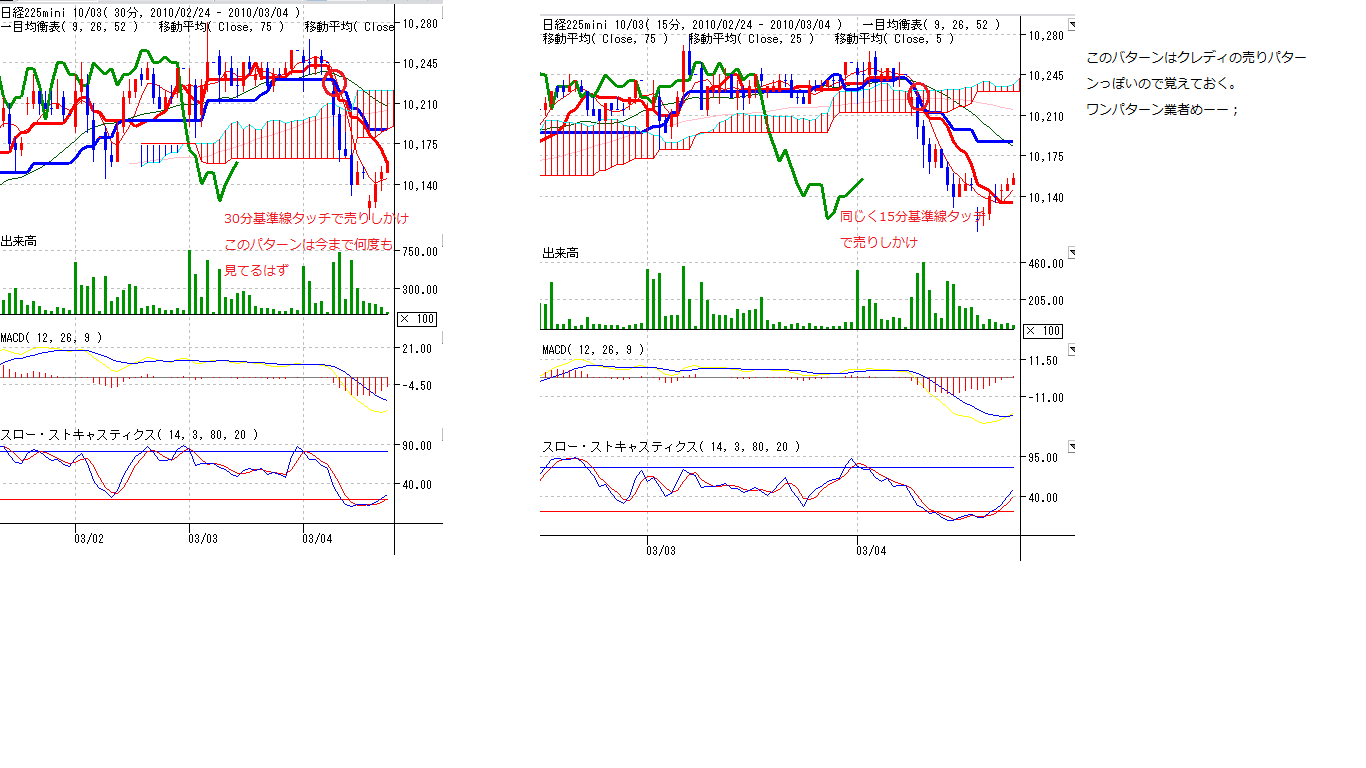Select MACD( 12, 26, 9 ) label on 30分 chart

[x=51, y=338]
